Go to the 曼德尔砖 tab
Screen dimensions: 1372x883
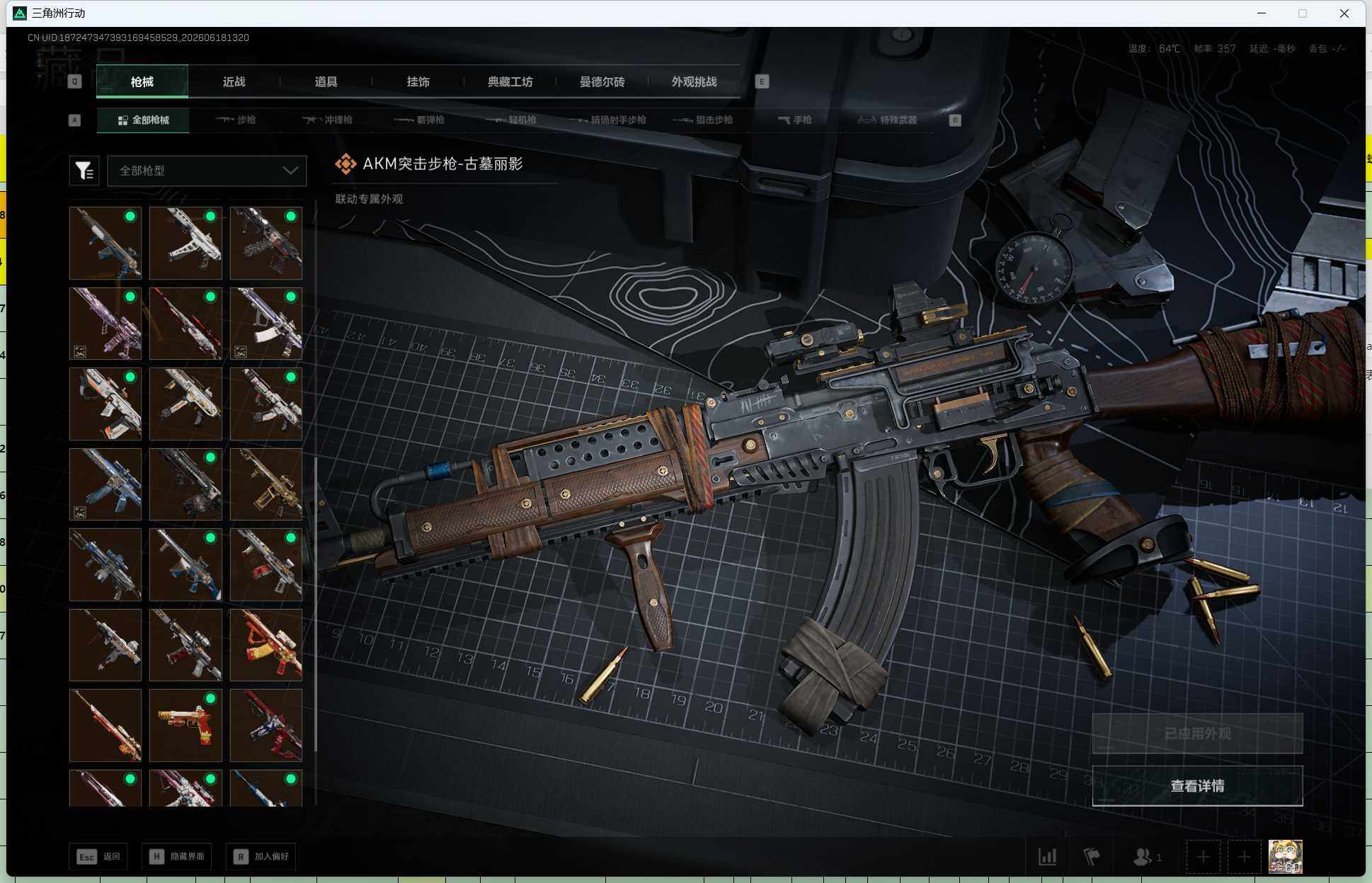(602, 81)
